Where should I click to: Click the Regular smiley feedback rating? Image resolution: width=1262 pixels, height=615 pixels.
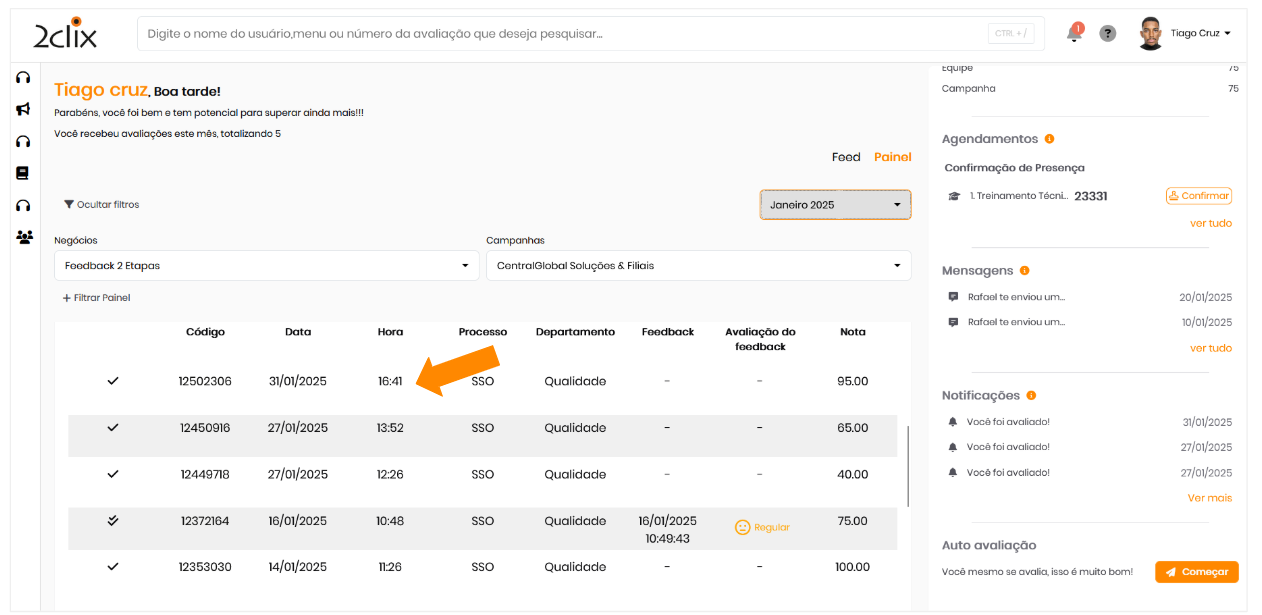762,527
